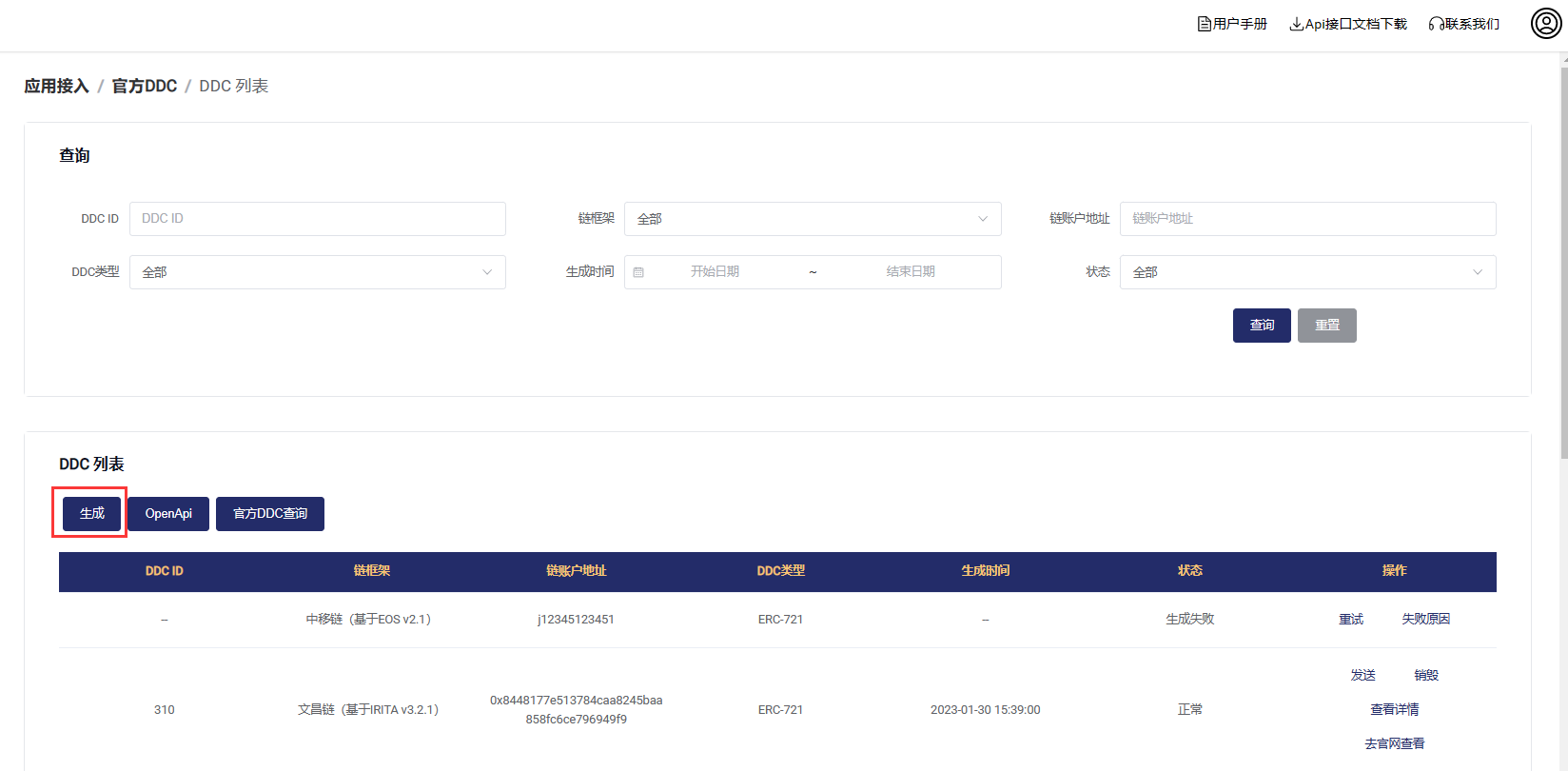Click 文昌链（基于IRITA v3.2.1）cell
This screenshot has width=1568, height=771.
coord(369,710)
